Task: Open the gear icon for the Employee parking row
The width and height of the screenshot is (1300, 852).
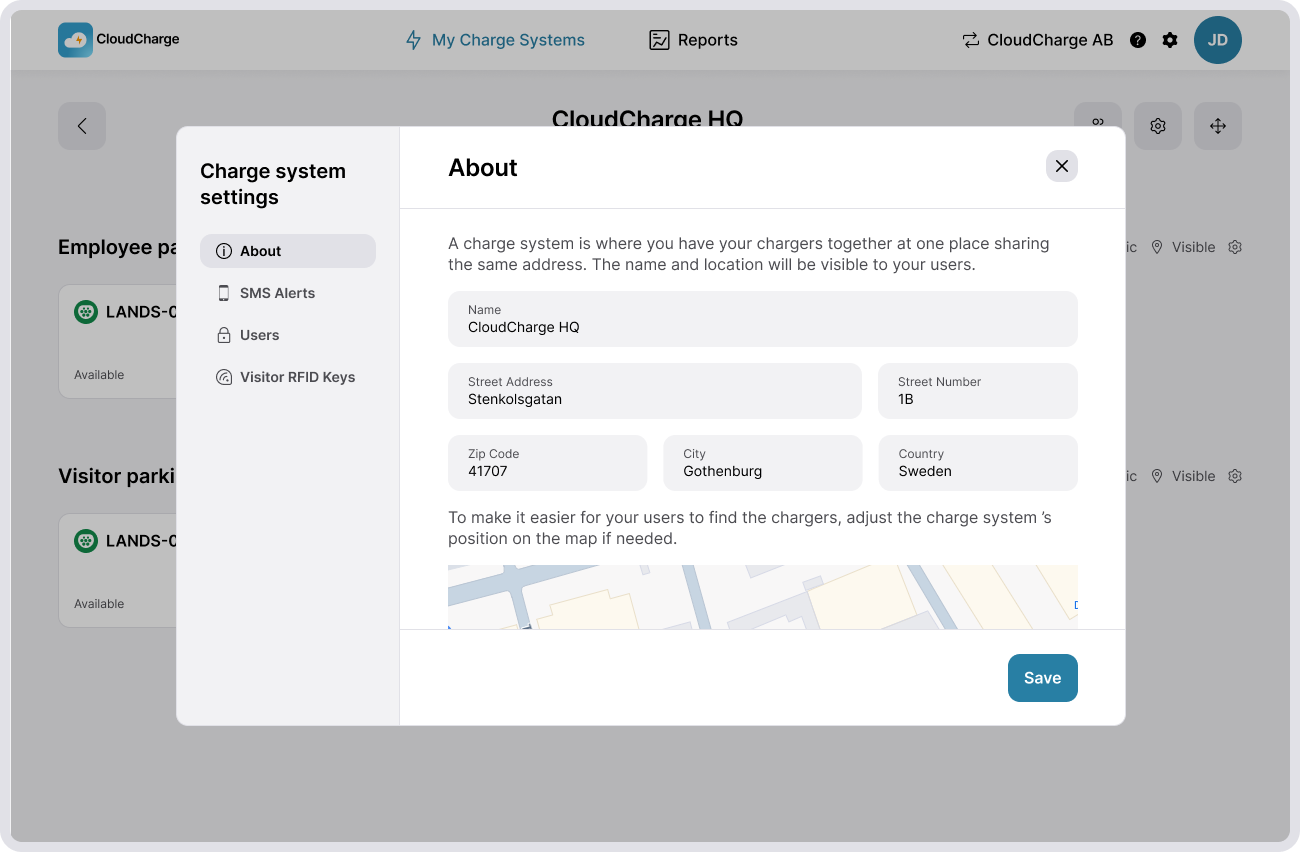Action: pyautogui.click(x=1235, y=247)
